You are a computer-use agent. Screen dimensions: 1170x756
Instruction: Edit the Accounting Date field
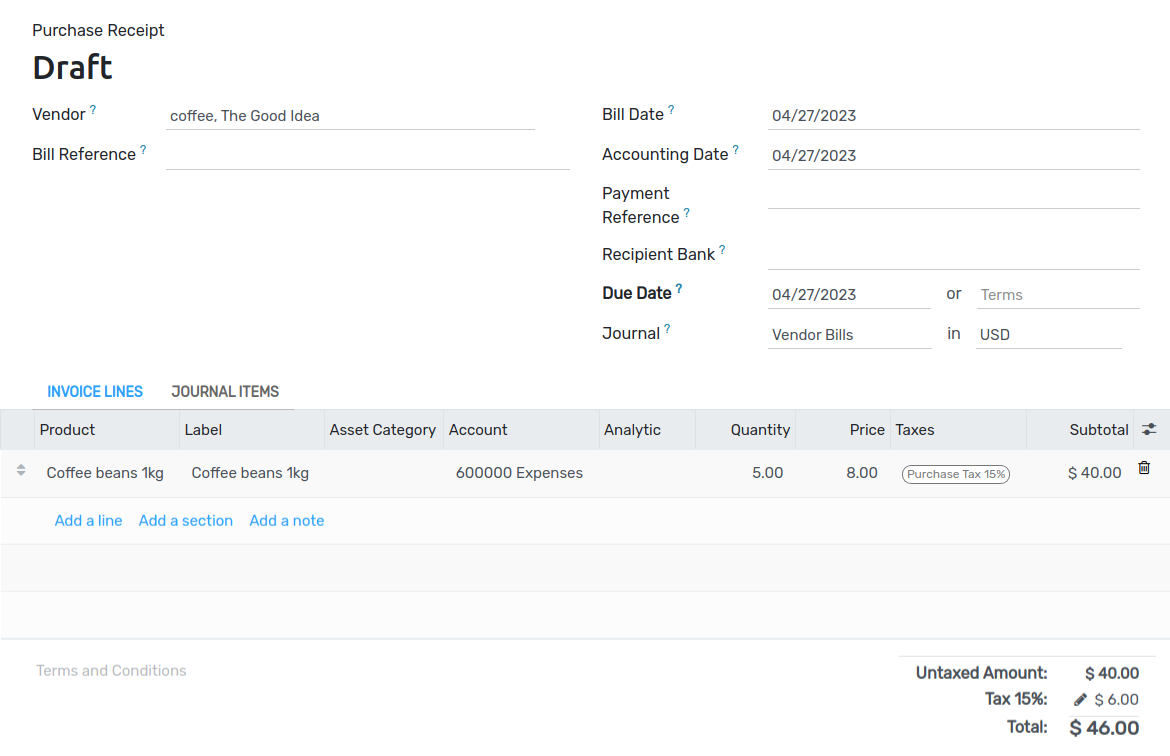pos(954,155)
